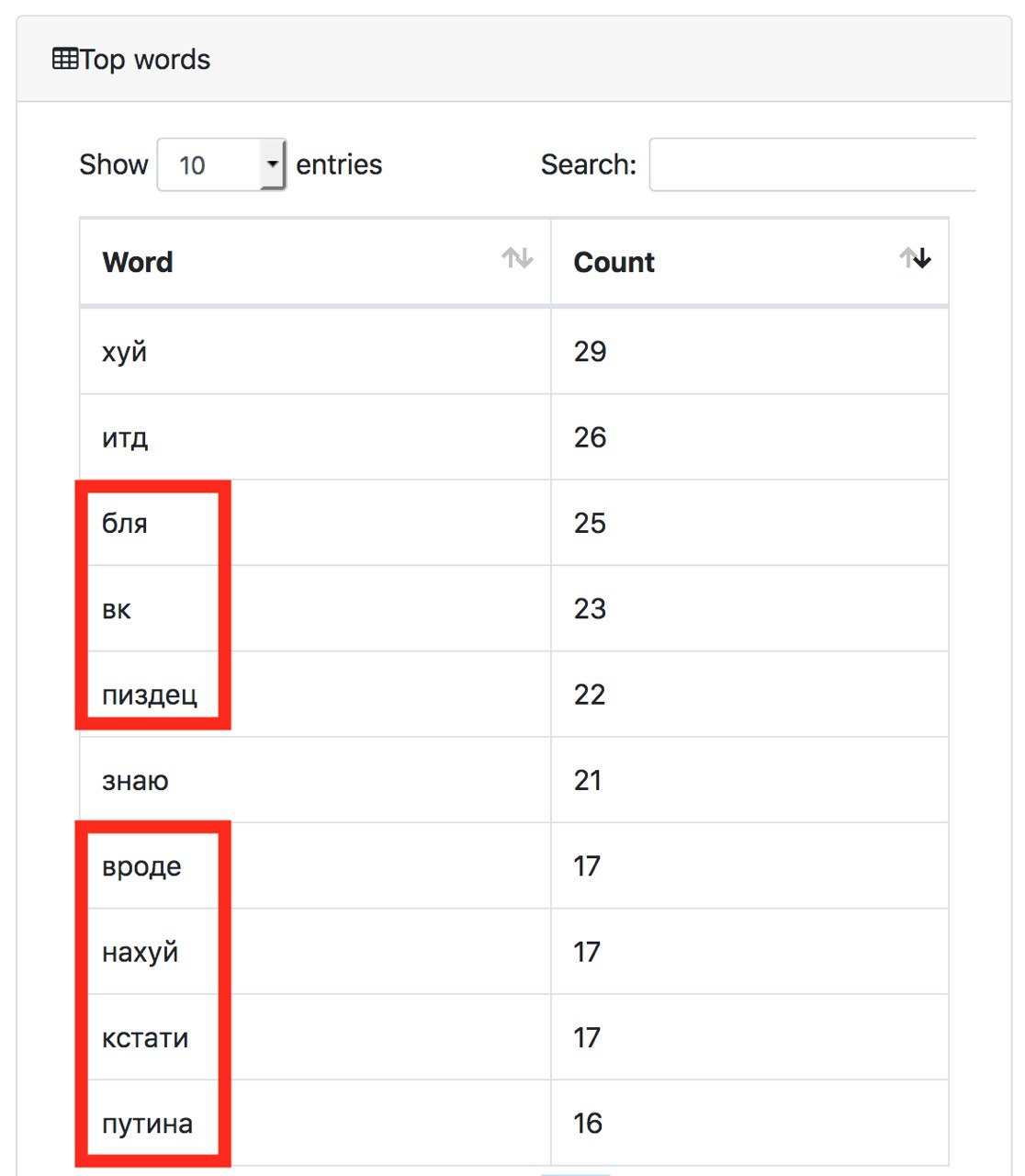The width and height of the screenshot is (1025, 1176).
Task: Sort table using Word column arrows icon
Action: click(517, 258)
